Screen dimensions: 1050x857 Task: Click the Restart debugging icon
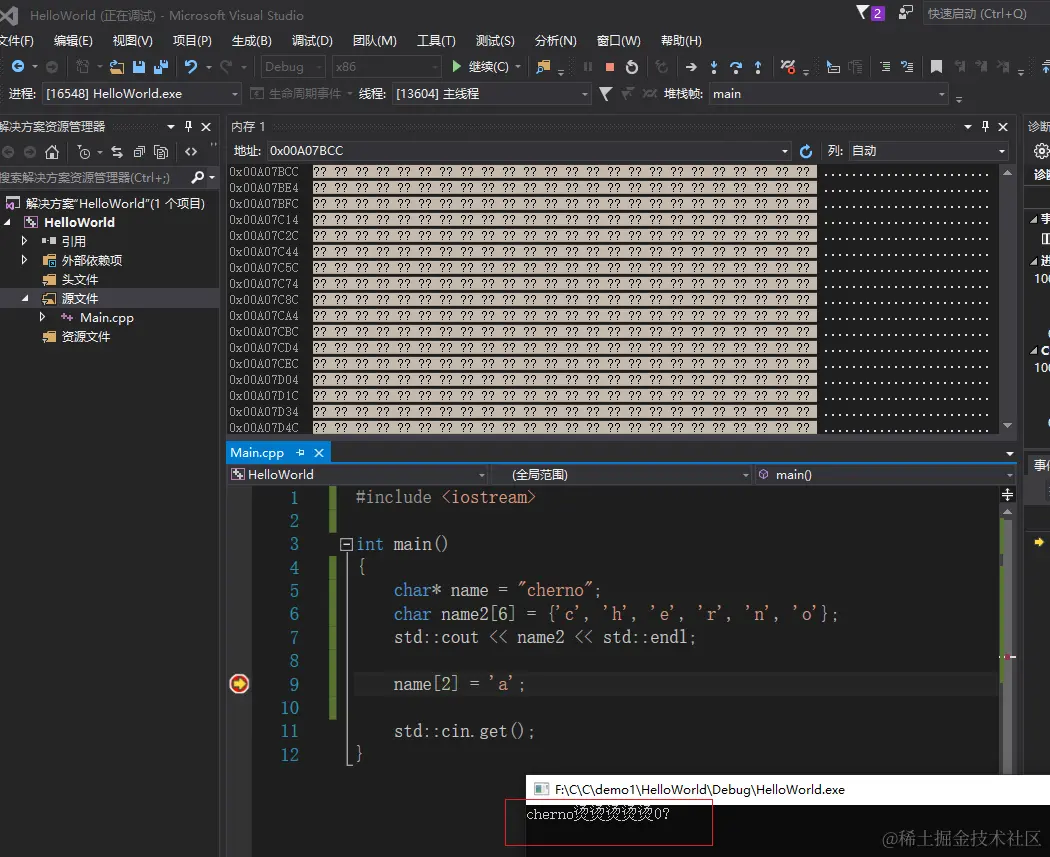tap(632, 67)
